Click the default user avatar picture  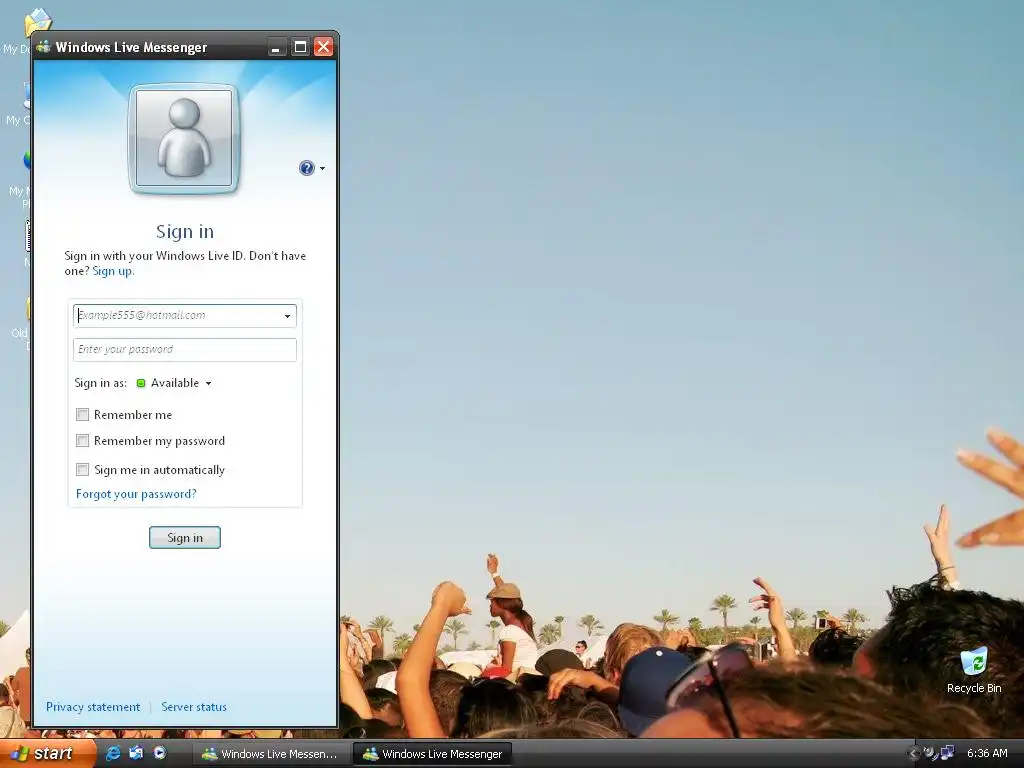click(x=184, y=138)
